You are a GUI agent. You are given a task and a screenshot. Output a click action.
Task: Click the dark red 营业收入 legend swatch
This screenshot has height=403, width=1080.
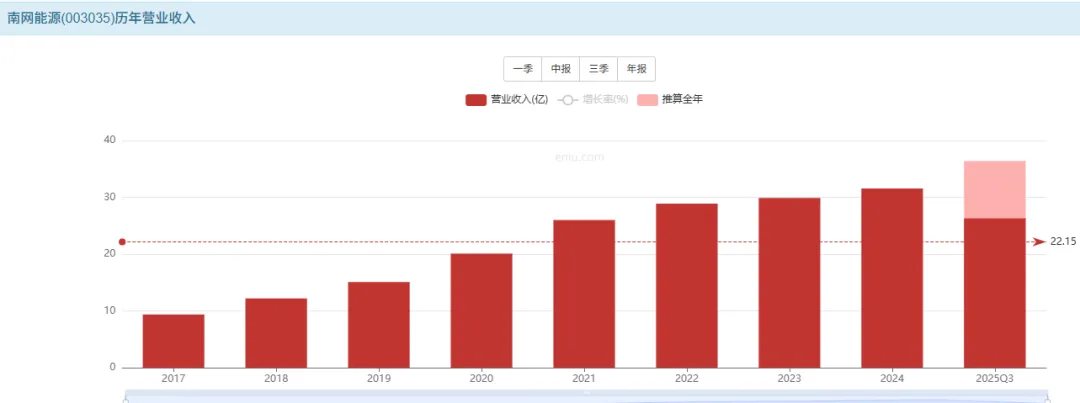(x=476, y=100)
